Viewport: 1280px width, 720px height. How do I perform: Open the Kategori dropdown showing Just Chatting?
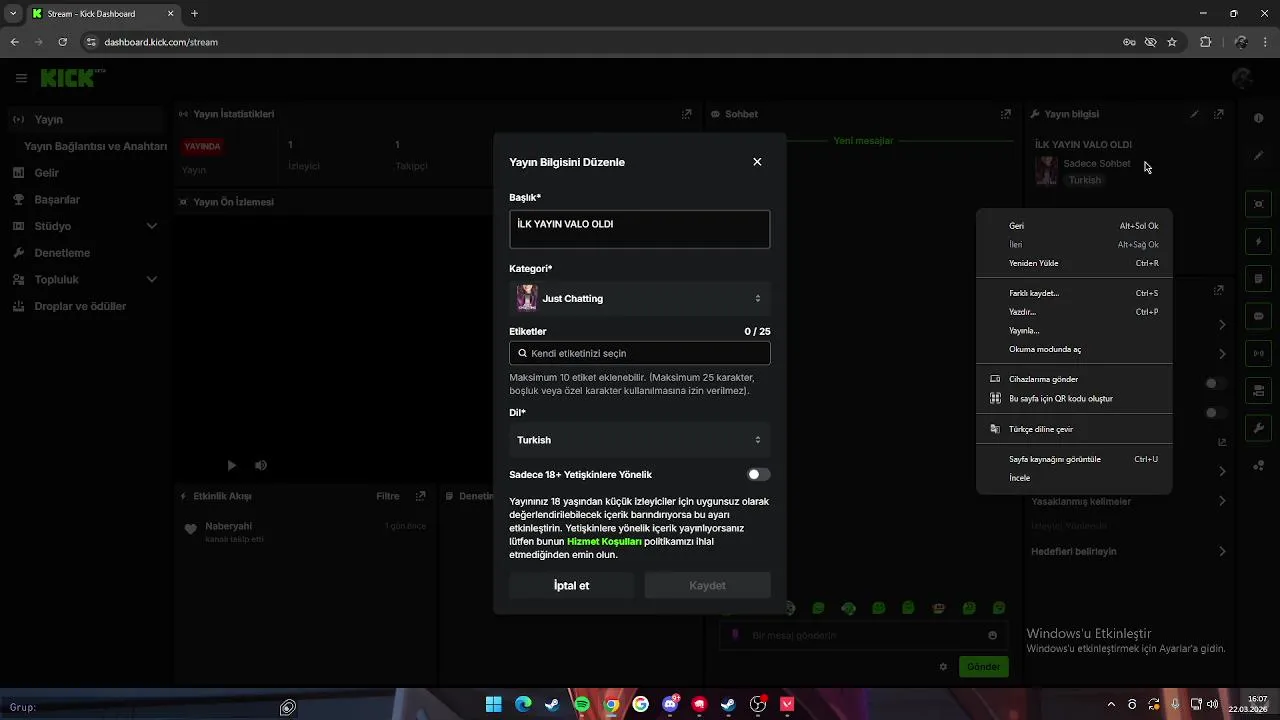click(x=640, y=298)
